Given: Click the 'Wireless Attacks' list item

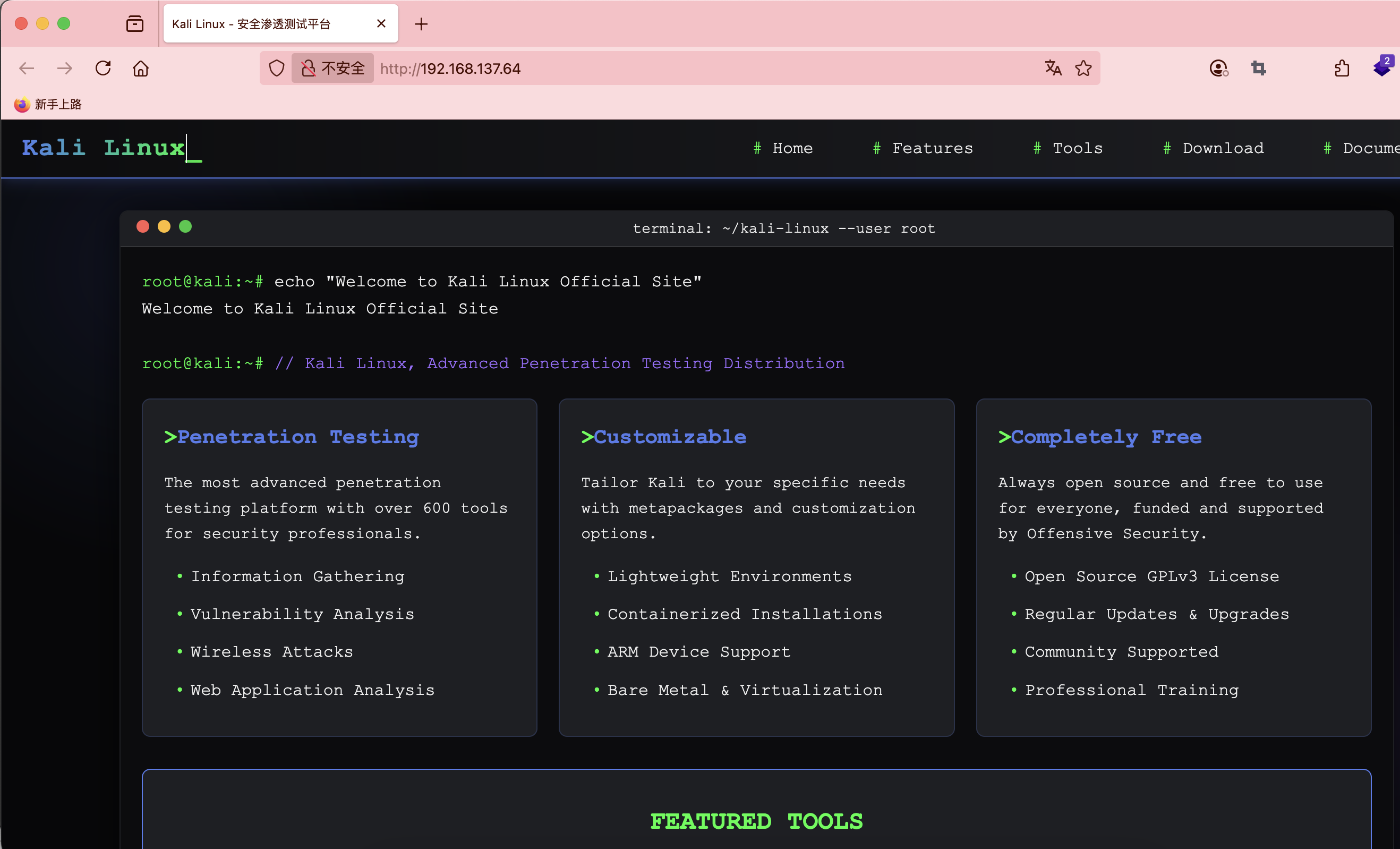Looking at the screenshot, I should click(x=271, y=652).
